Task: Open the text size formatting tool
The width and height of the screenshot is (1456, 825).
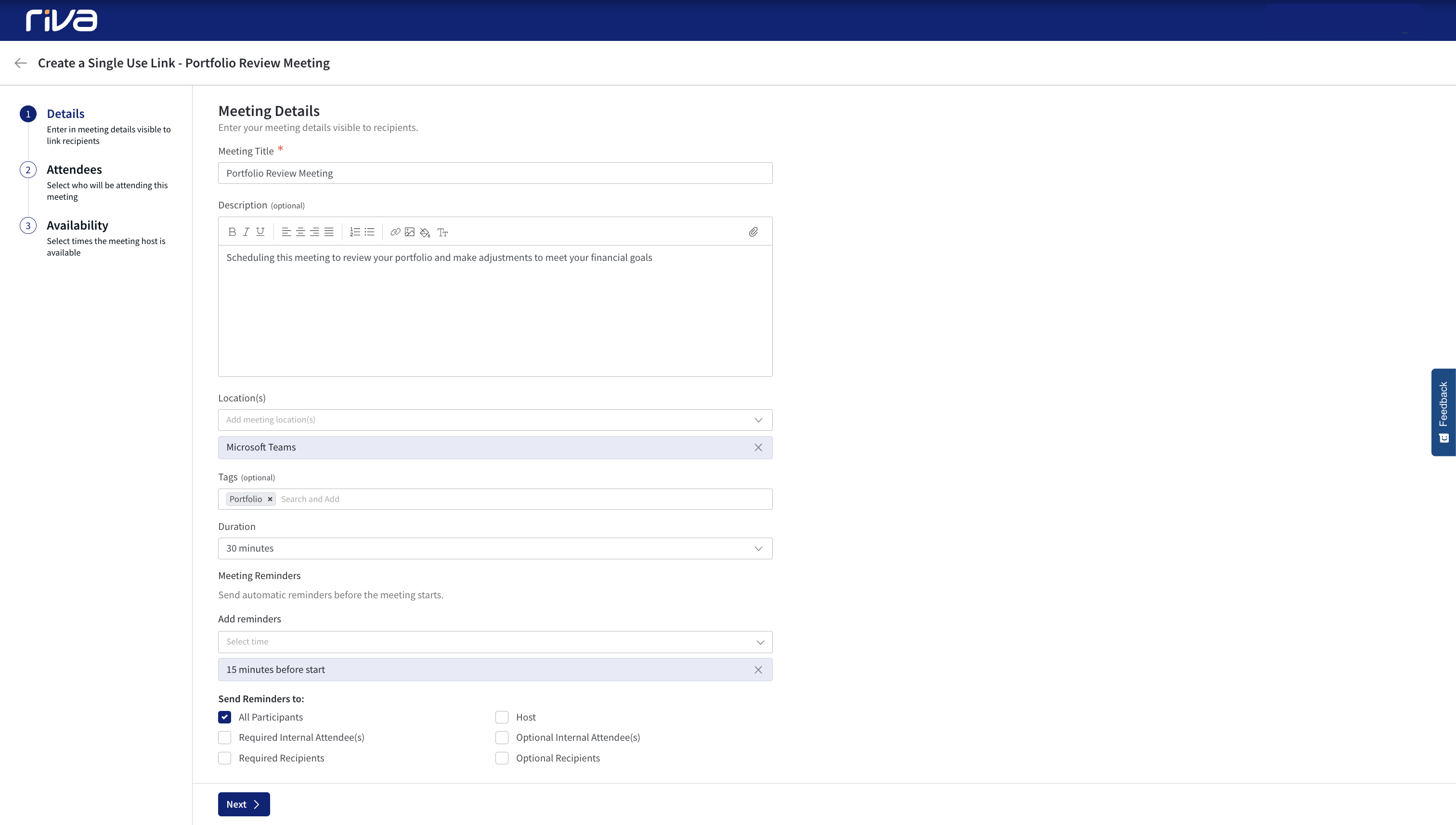Action: [442, 232]
